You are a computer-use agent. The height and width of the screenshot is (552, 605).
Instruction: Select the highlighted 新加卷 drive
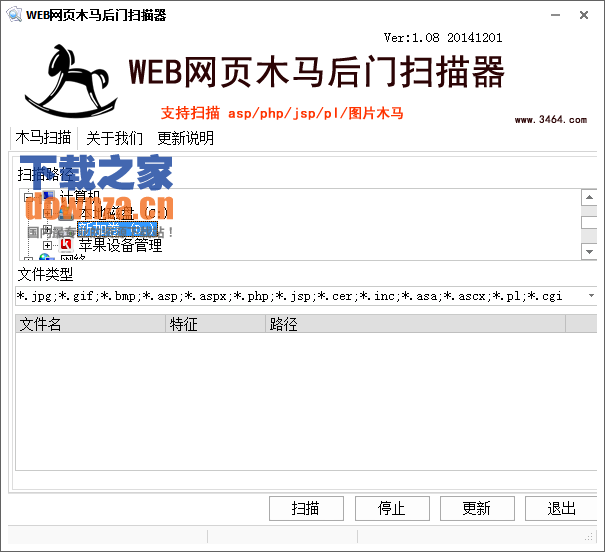coord(118,230)
